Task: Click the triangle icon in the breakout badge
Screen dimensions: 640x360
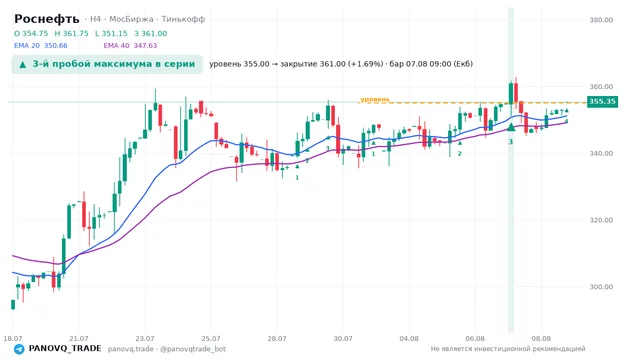Action: click(x=23, y=64)
